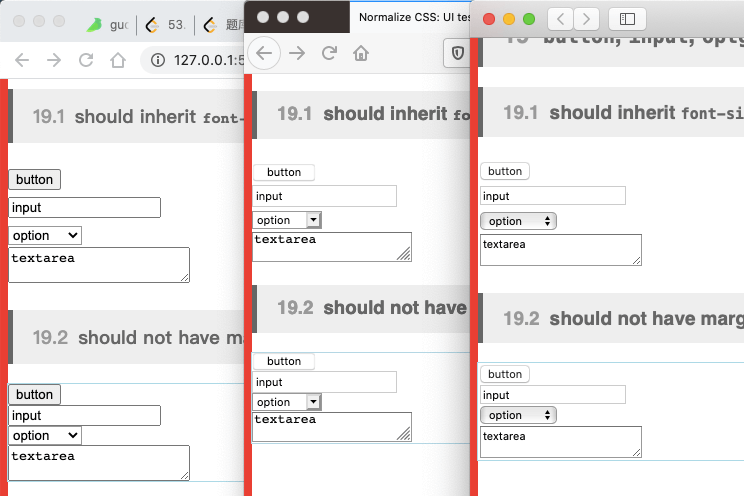
Task: Click Chrome's home icon
Action: (x=118, y=60)
